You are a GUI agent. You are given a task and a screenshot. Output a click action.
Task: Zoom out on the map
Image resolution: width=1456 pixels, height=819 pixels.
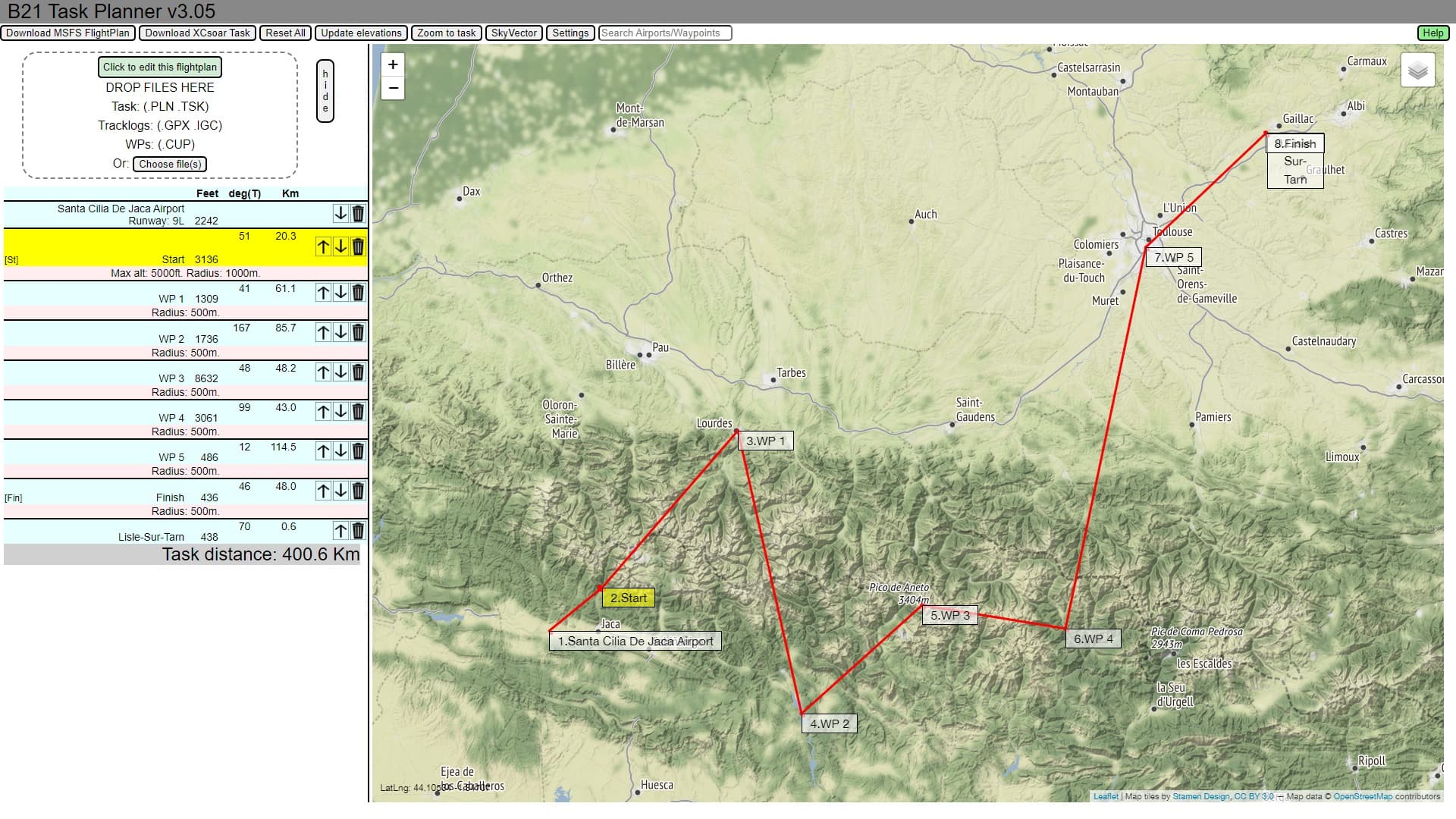tap(393, 88)
